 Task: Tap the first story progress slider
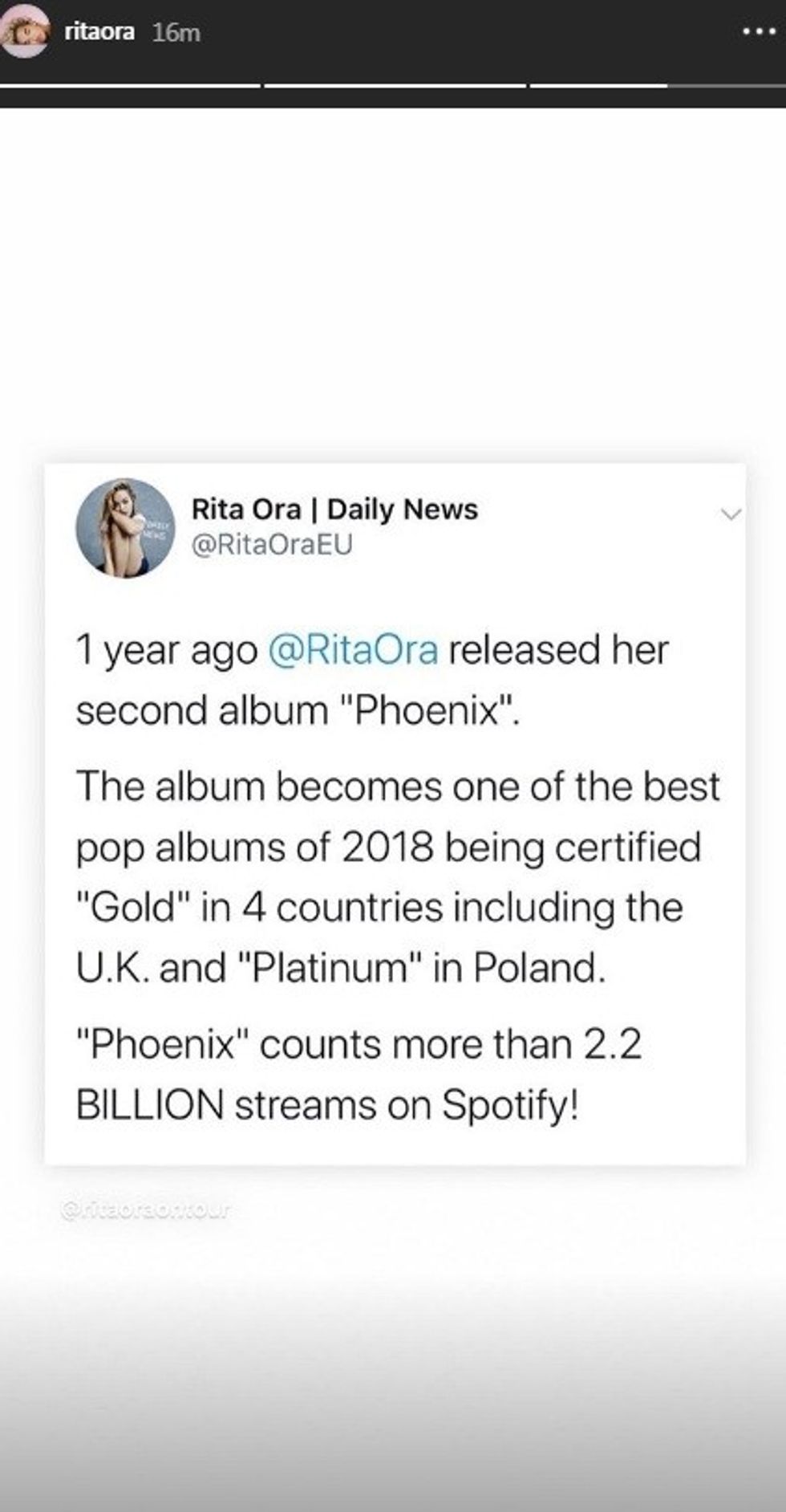[132, 80]
